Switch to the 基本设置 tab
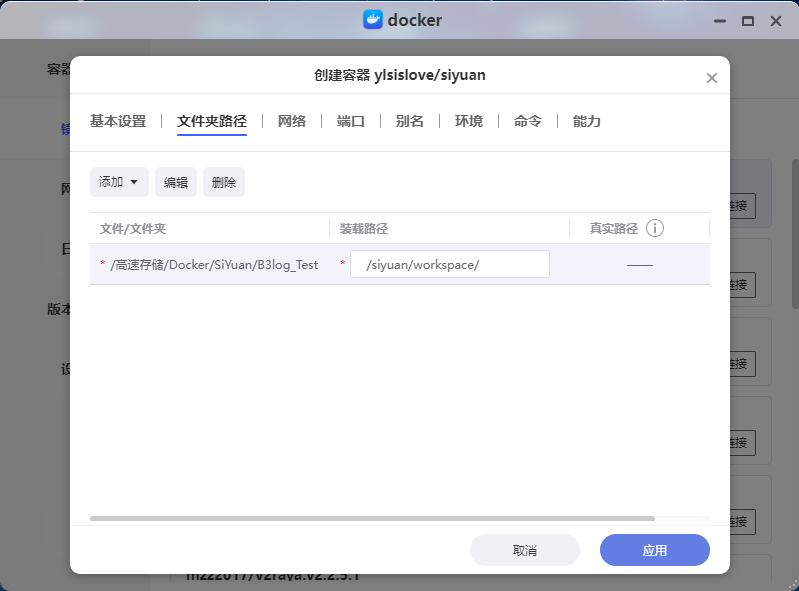 (118, 121)
